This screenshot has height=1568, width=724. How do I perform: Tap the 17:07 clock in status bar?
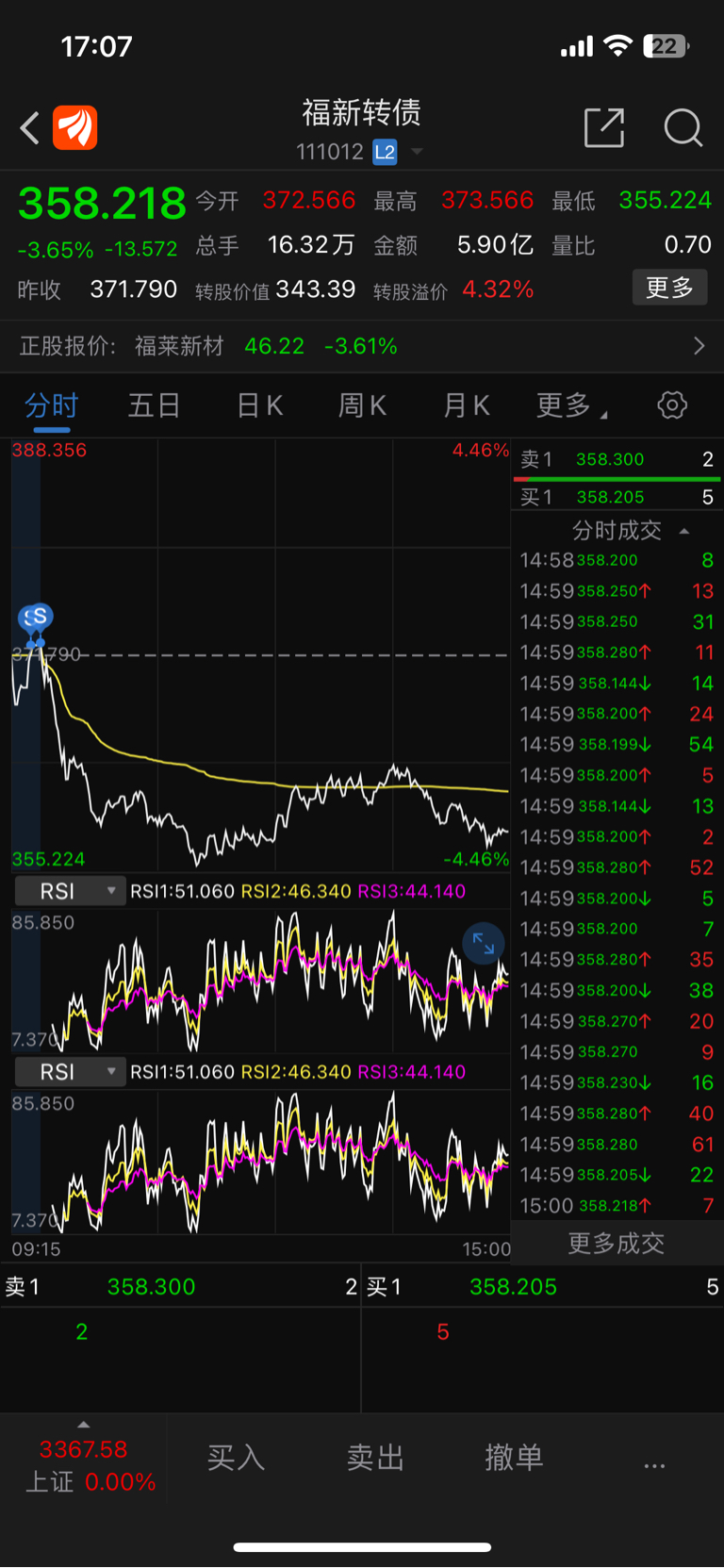pyautogui.click(x=96, y=46)
